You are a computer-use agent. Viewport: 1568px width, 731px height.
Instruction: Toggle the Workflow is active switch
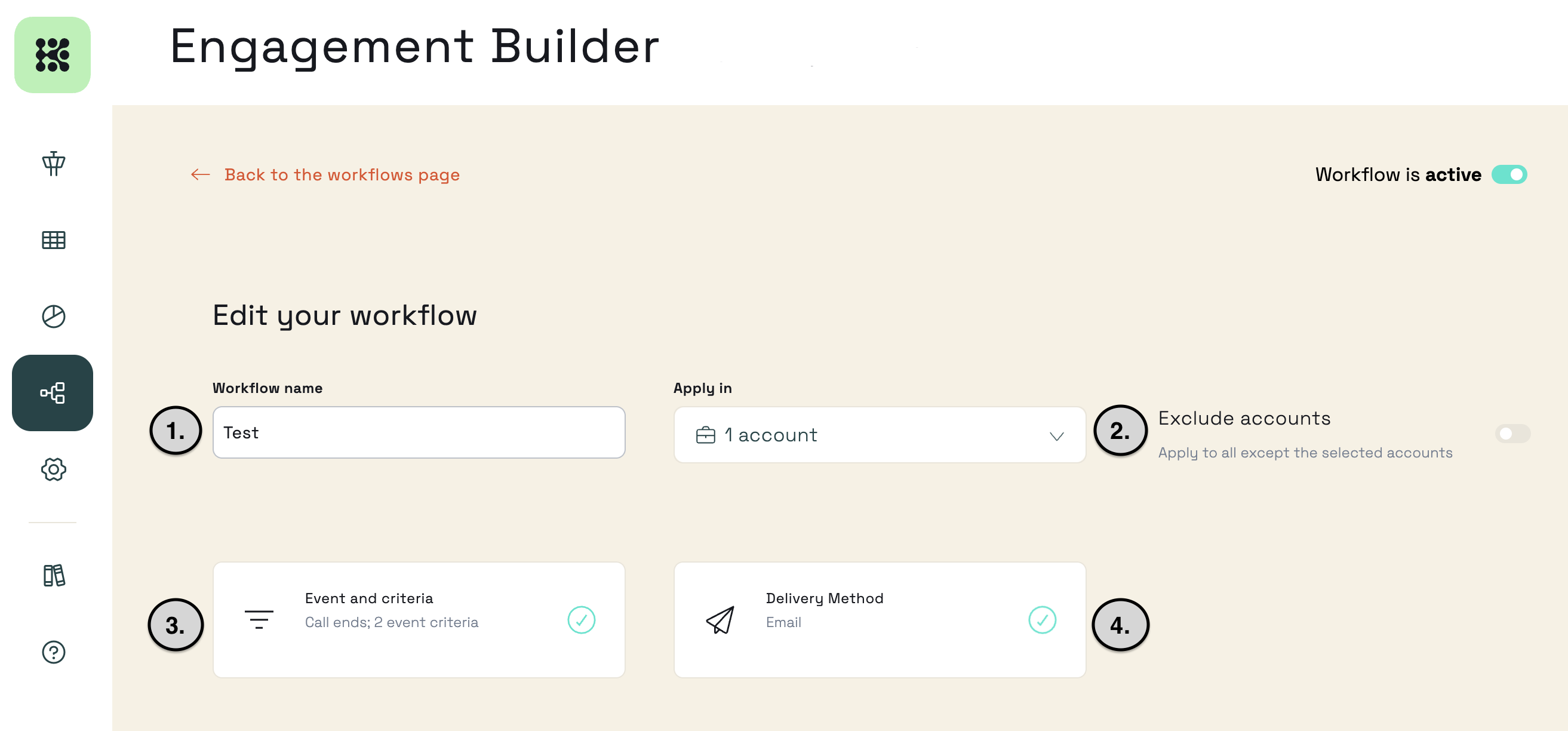[1509, 174]
